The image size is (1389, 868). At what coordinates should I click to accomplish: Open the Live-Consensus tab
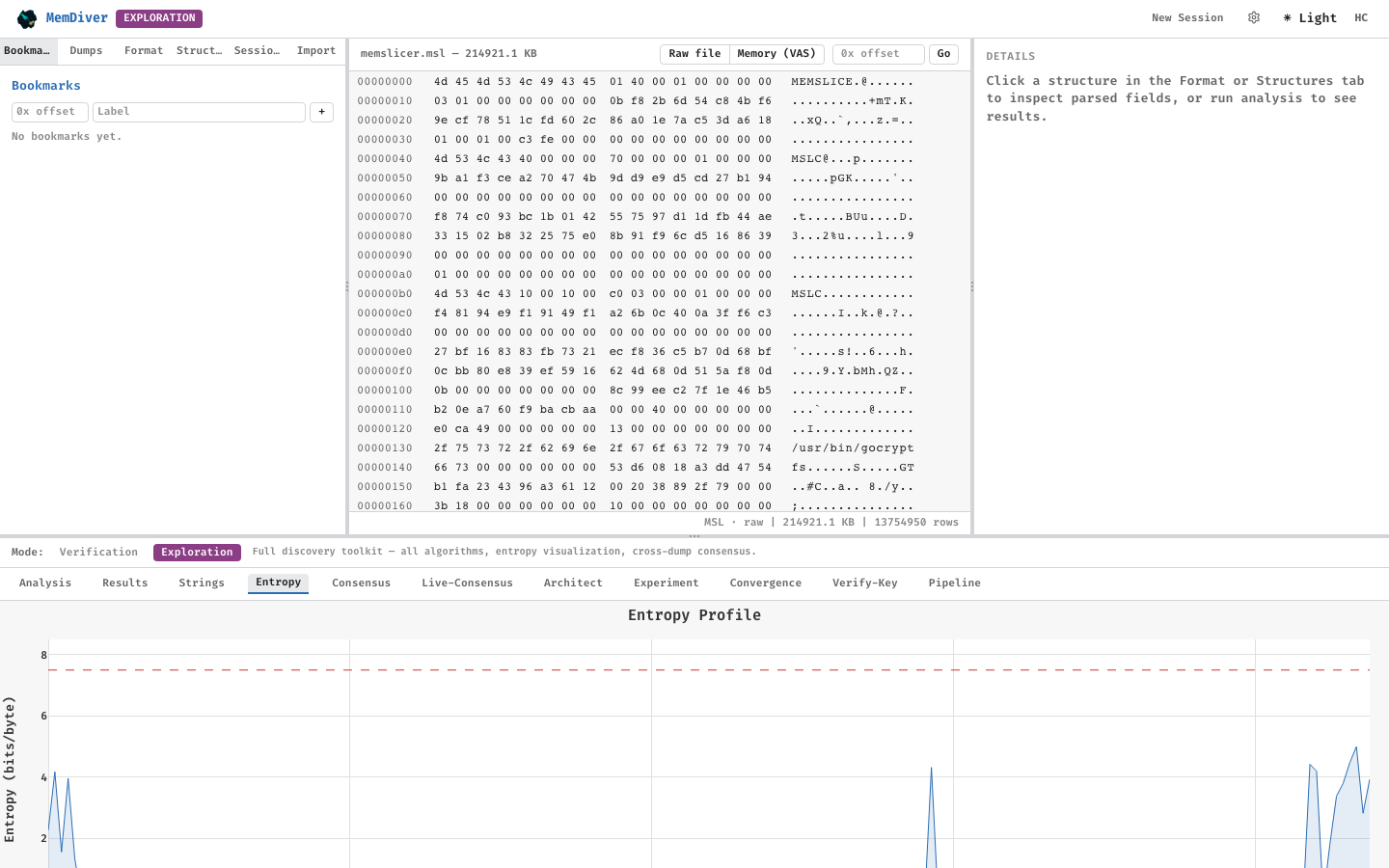[467, 583]
